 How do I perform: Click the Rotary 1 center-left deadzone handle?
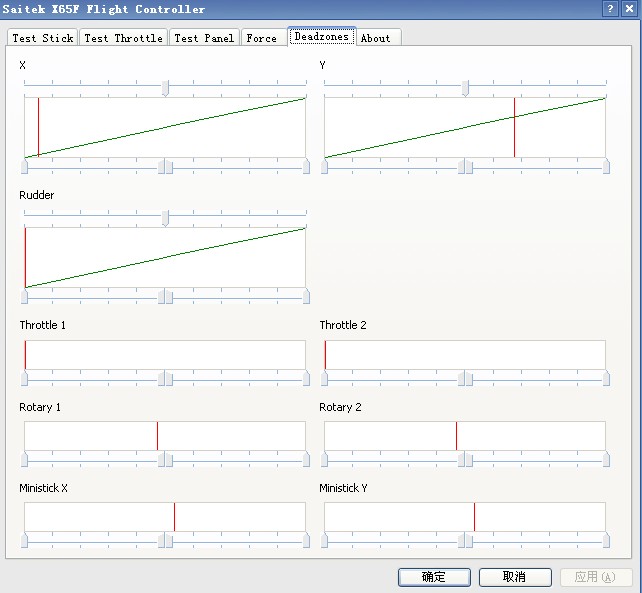(x=161, y=459)
